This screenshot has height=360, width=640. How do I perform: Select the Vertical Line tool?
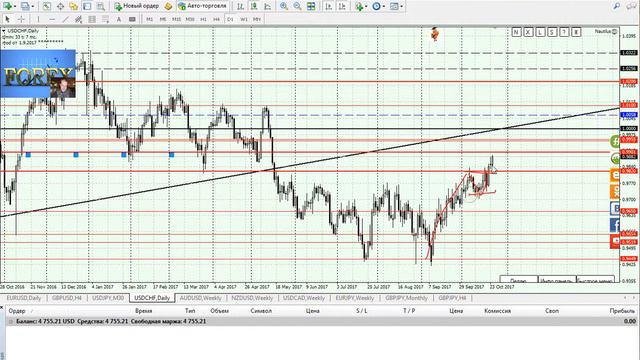coord(38,19)
